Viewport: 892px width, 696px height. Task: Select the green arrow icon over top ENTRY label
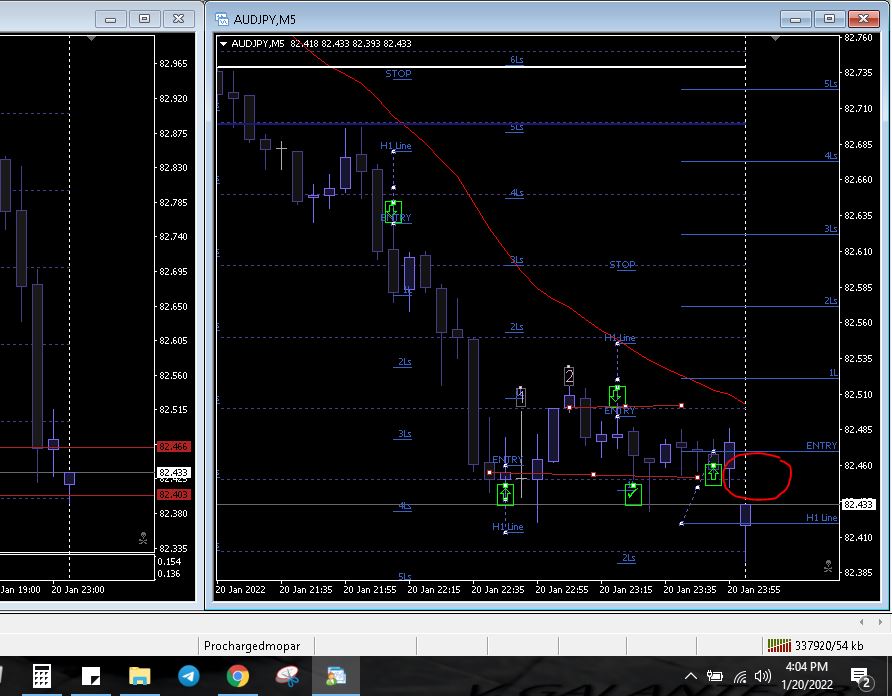393,211
